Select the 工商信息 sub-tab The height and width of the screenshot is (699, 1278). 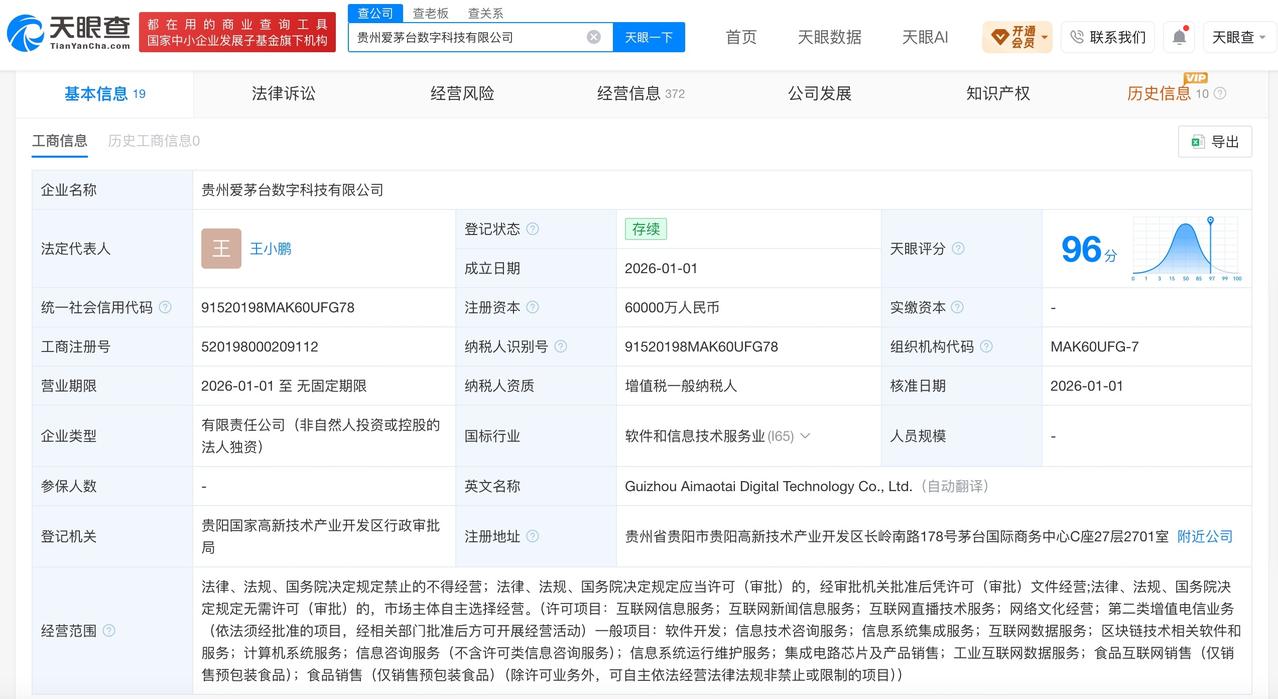pos(60,141)
